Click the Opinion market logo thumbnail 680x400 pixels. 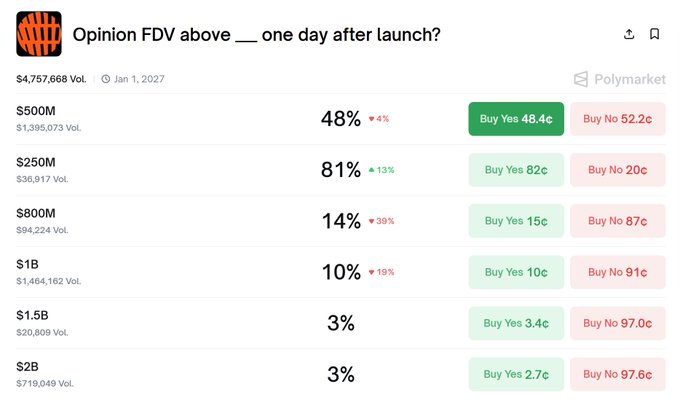(x=39, y=34)
